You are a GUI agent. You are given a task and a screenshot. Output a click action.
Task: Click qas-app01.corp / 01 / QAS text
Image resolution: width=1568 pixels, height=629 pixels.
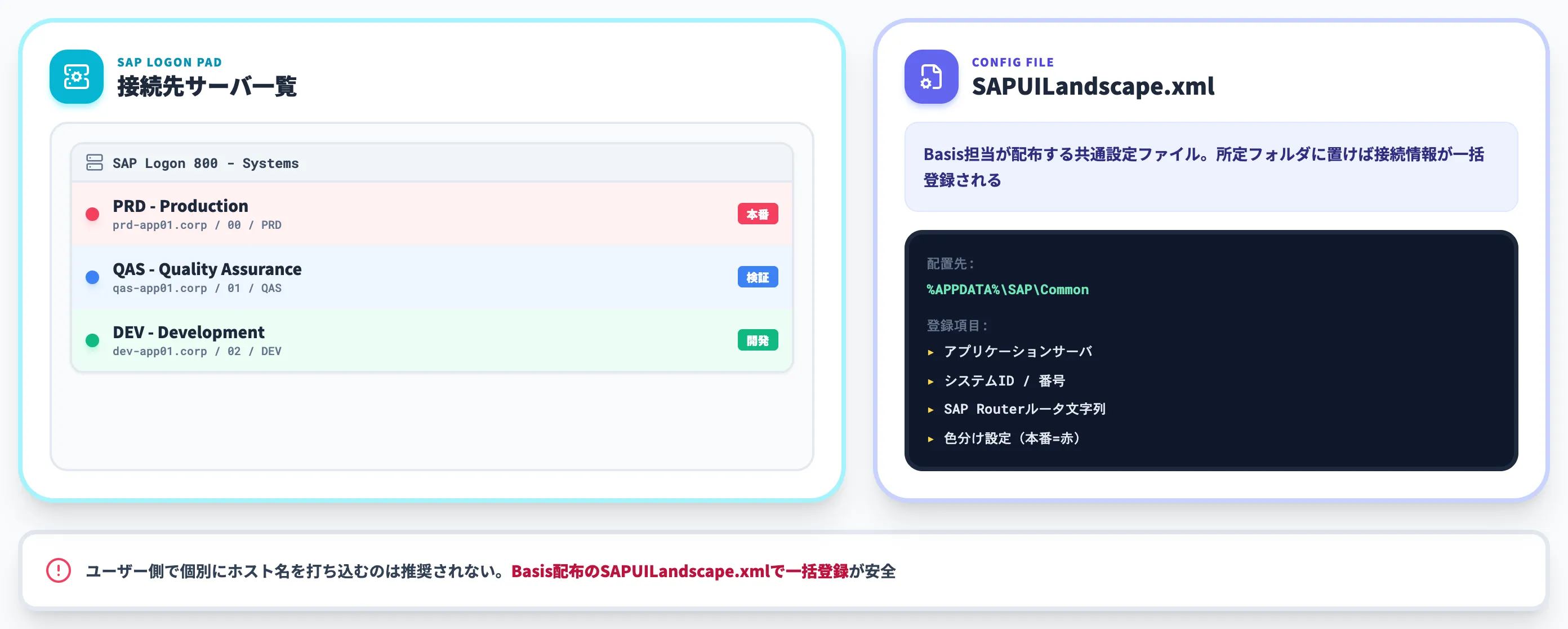(x=197, y=288)
